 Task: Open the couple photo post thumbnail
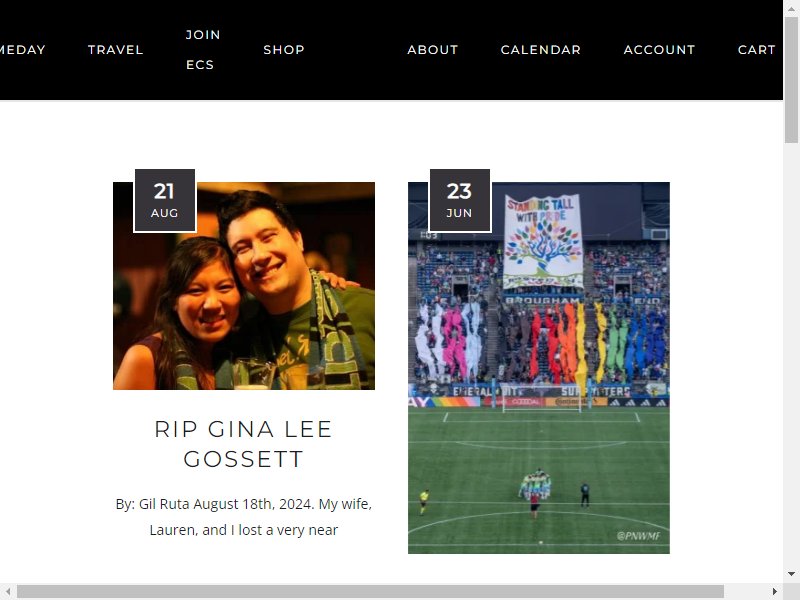point(244,286)
